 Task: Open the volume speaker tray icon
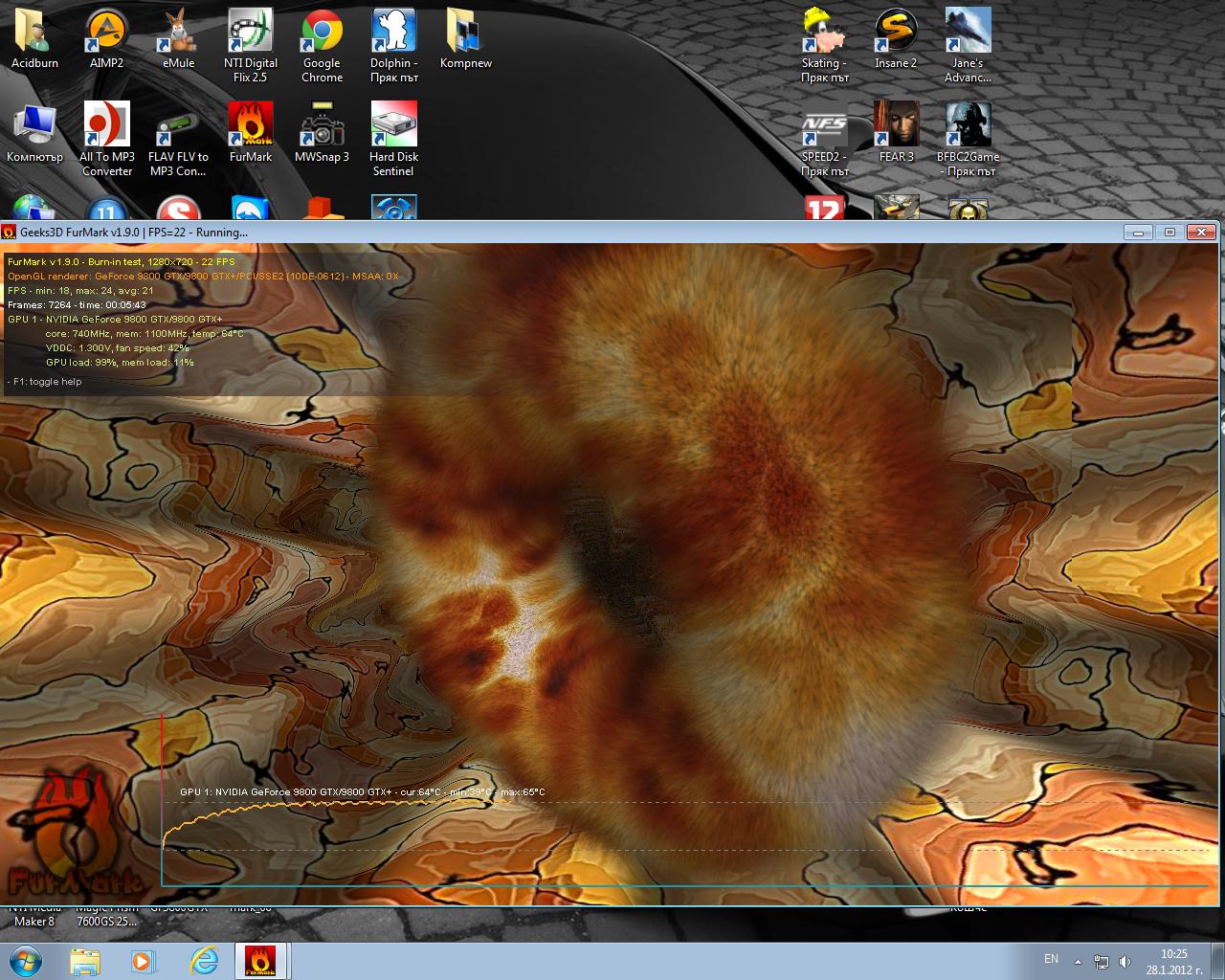coord(1125,962)
